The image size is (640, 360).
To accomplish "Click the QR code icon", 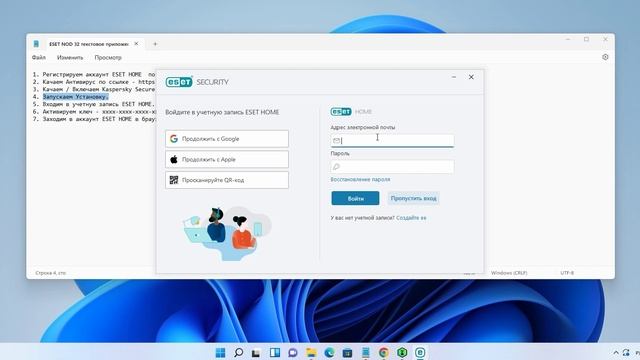I will [174, 180].
